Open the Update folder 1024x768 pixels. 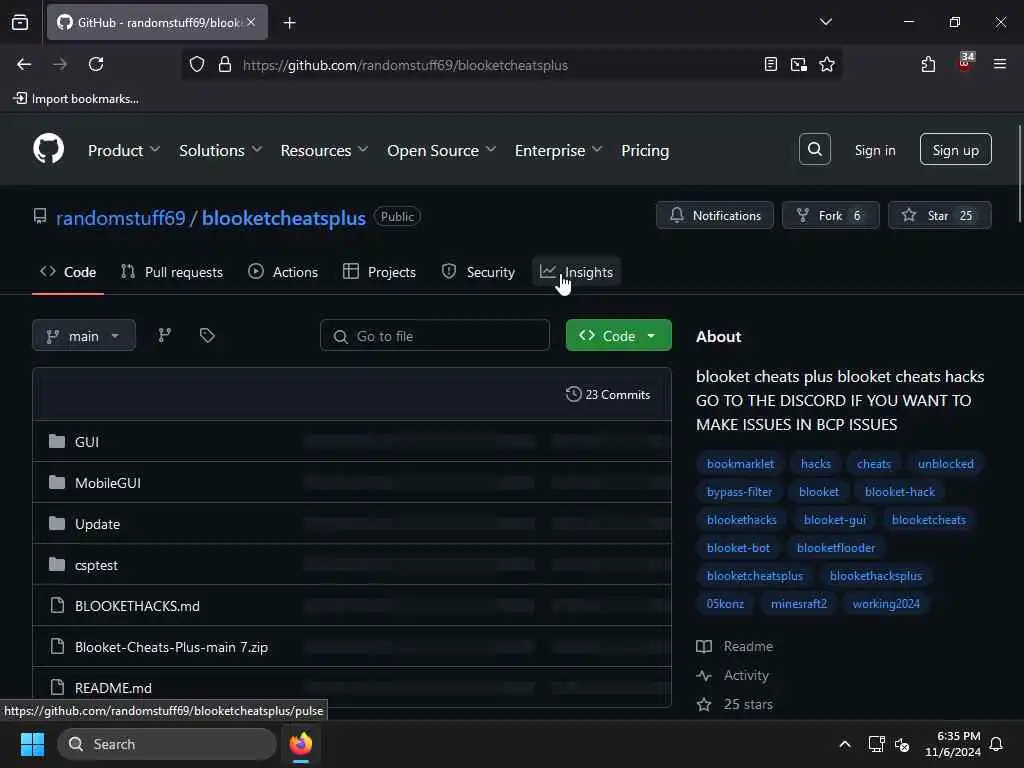click(97, 524)
